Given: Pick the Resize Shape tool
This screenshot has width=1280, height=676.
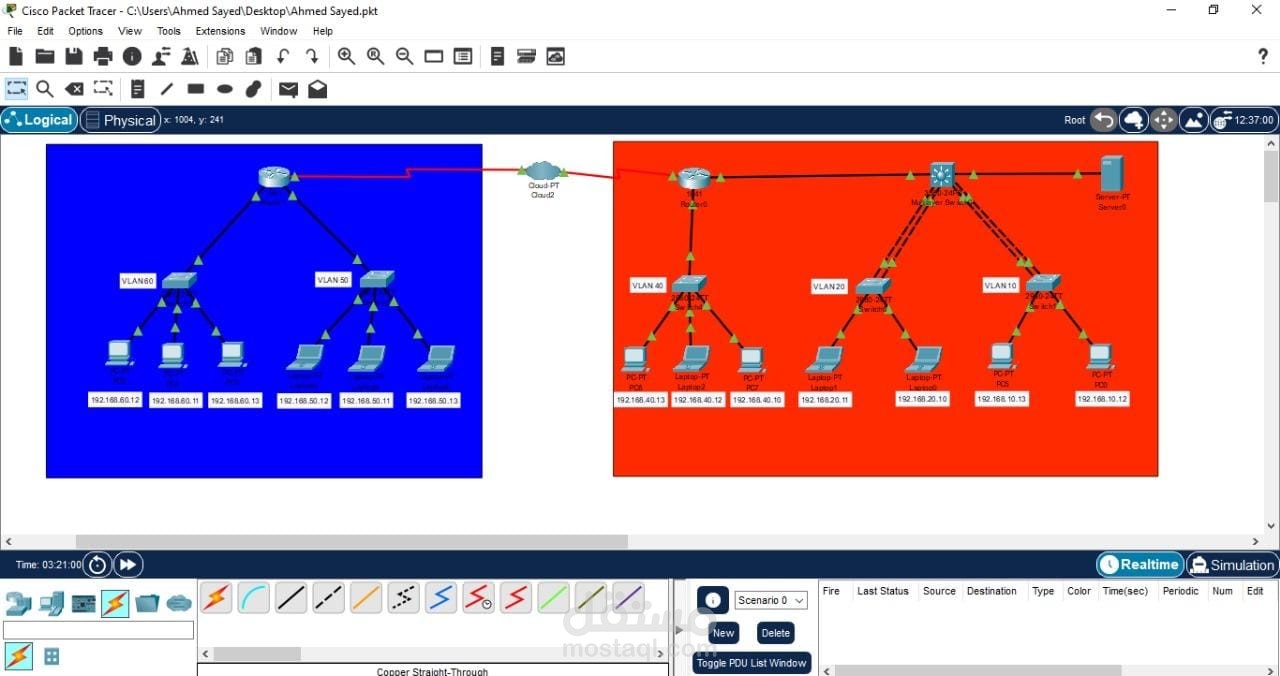Looking at the screenshot, I should point(103,89).
